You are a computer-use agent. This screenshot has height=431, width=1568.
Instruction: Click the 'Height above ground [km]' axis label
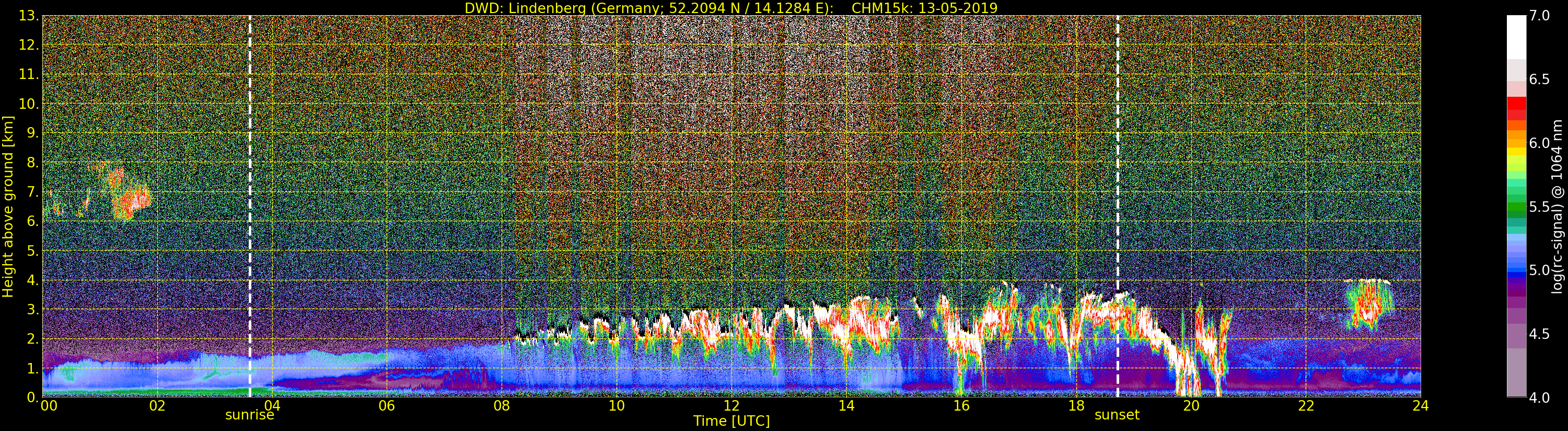pos(8,206)
